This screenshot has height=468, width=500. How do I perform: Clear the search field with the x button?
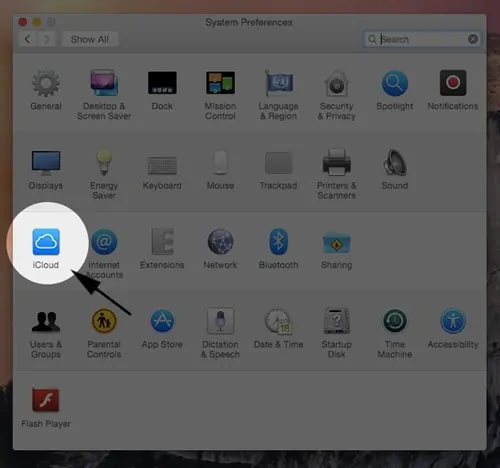pyautogui.click(x=473, y=39)
